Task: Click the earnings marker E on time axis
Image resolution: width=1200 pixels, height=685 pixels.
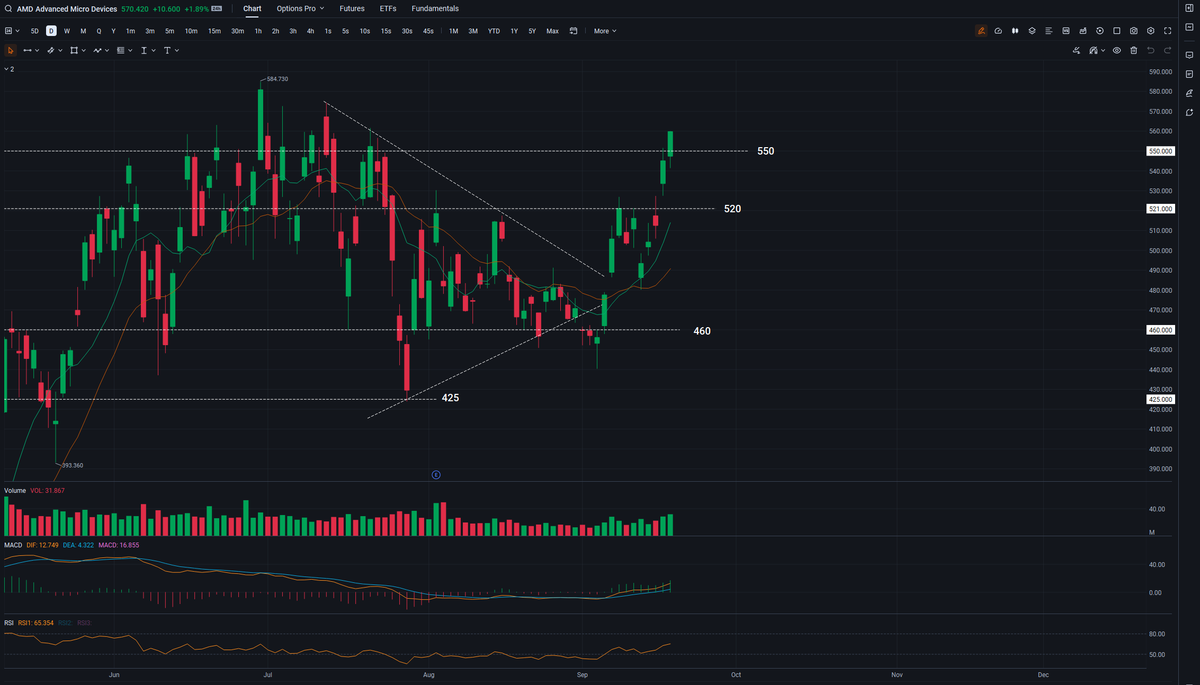Action: pyautogui.click(x=436, y=475)
